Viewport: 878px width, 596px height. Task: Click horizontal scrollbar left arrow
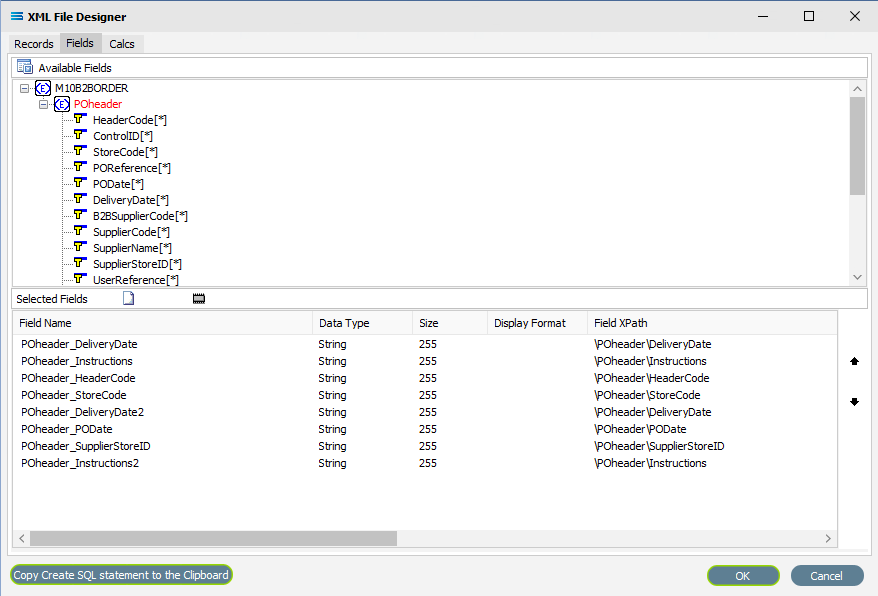pyautogui.click(x=22, y=538)
